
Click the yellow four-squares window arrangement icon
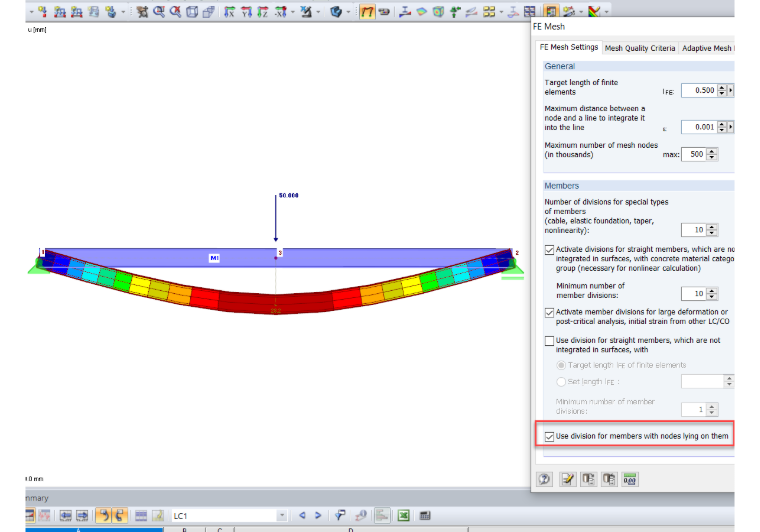tap(489, 11)
